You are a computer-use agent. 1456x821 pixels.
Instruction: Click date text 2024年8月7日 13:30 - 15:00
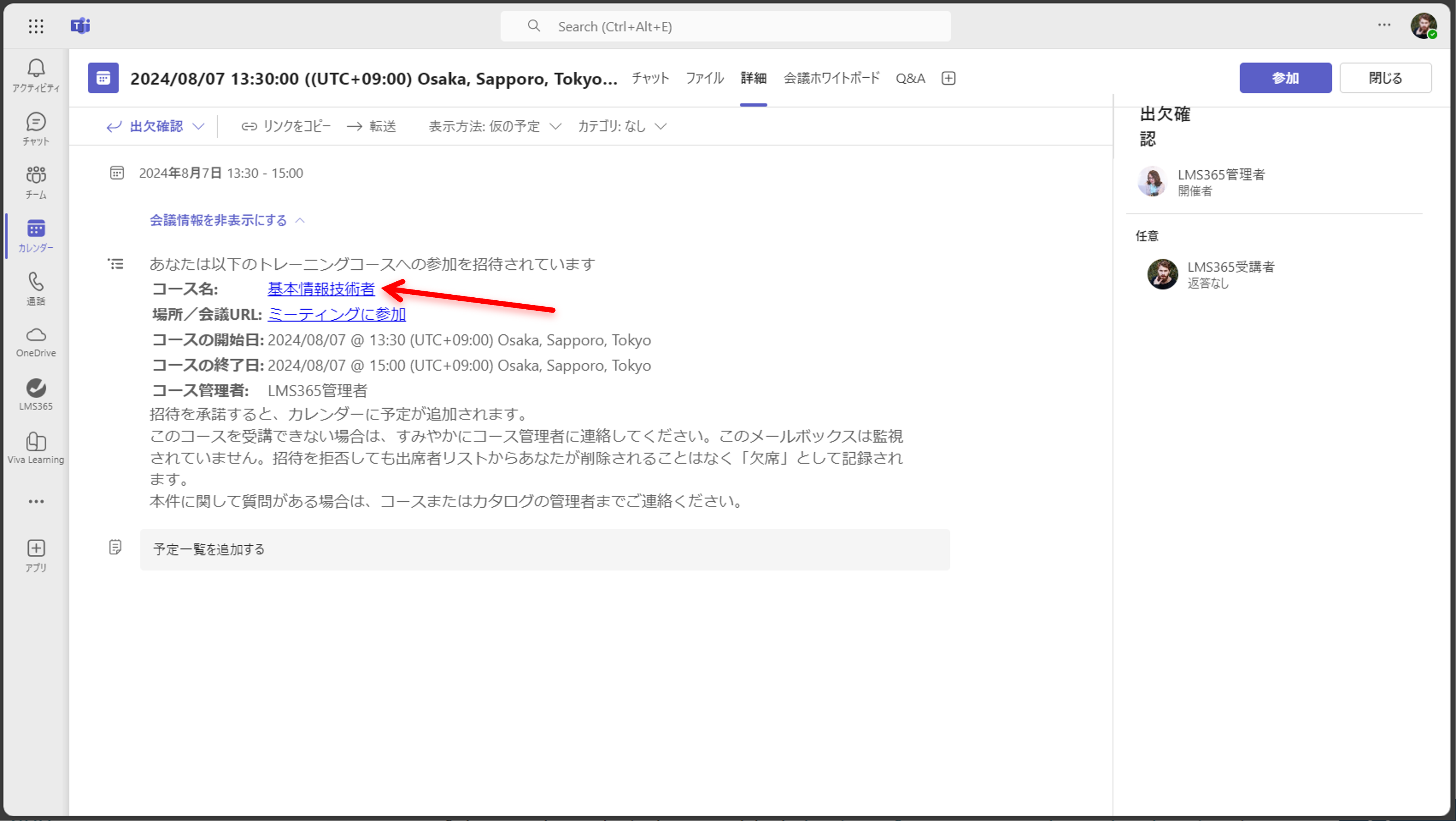221,173
